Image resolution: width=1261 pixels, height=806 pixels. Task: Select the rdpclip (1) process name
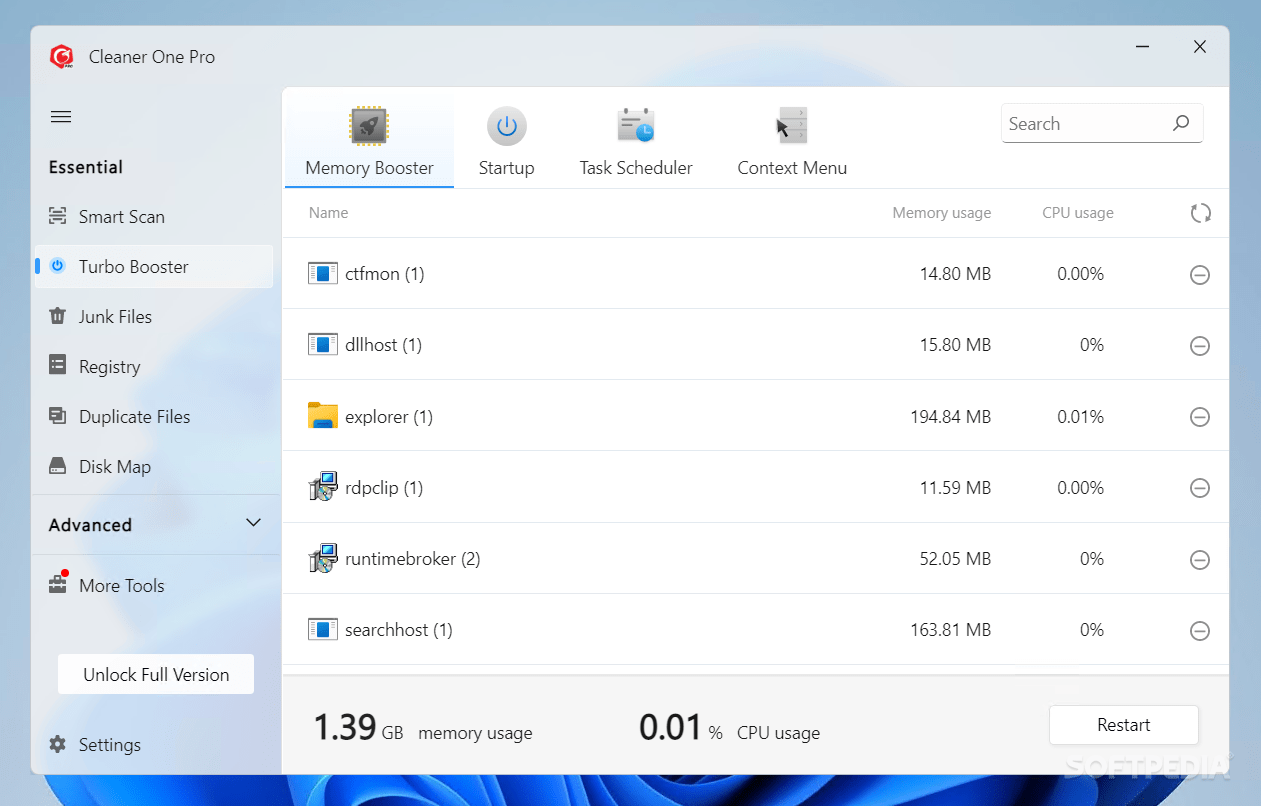point(384,488)
